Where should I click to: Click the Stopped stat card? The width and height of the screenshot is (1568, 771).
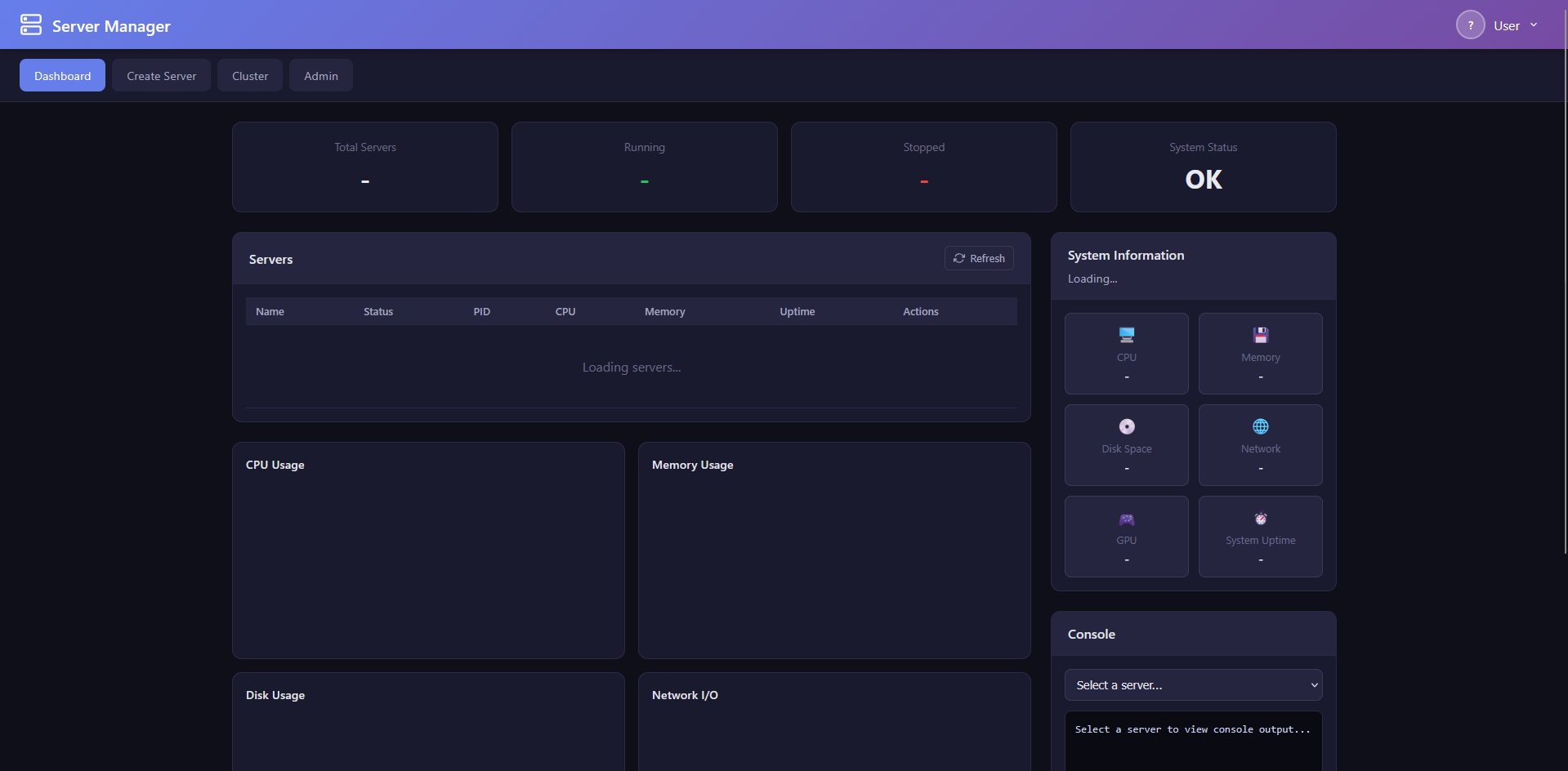point(924,167)
